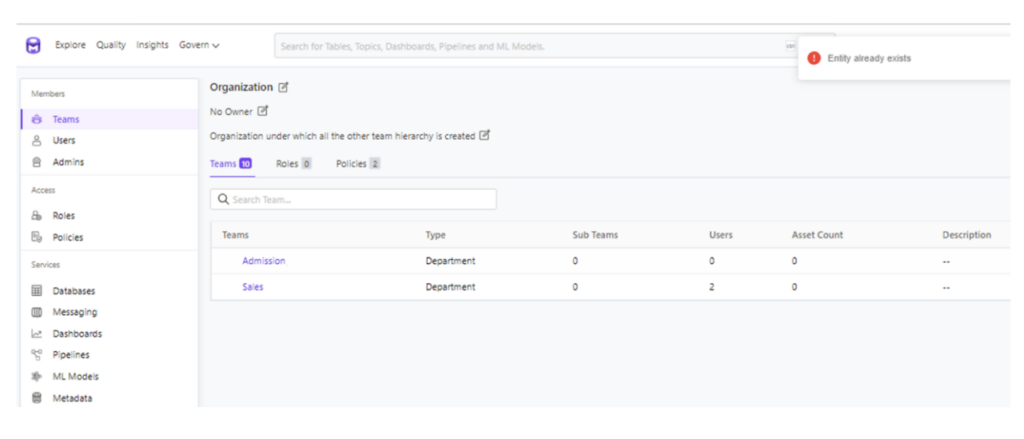This screenshot has height=439, width=1024.
Task: Open Messaging services in the sidebar
Action: point(74,312)
